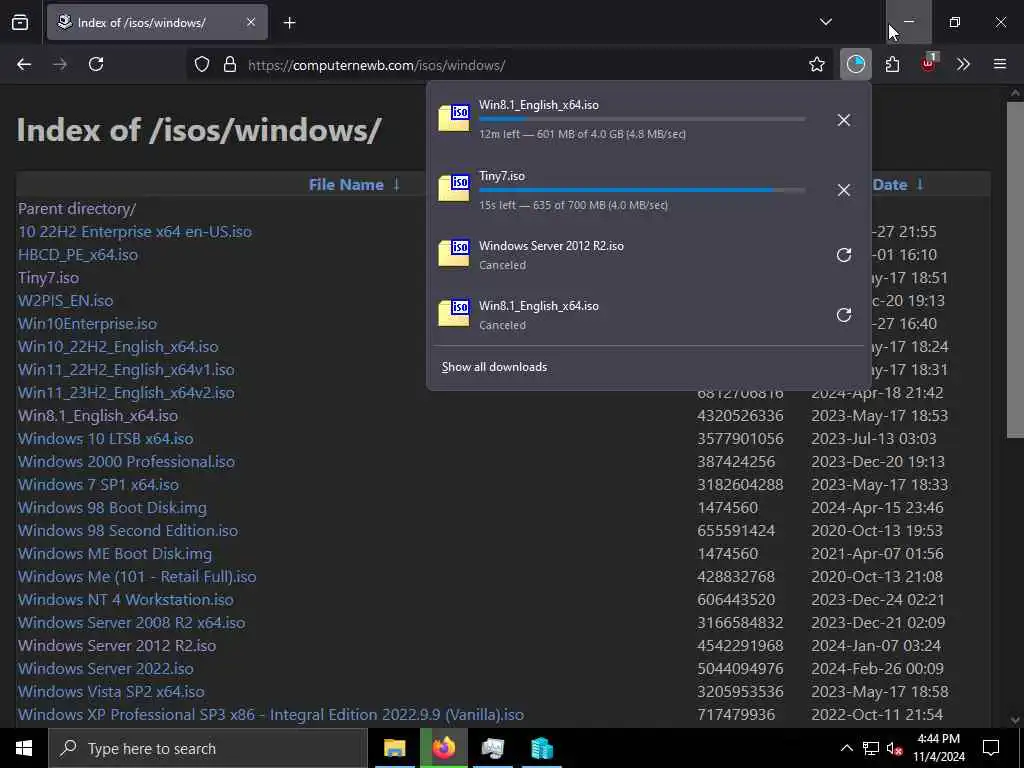Select file size 4320526336 text

tap(740, 416)
